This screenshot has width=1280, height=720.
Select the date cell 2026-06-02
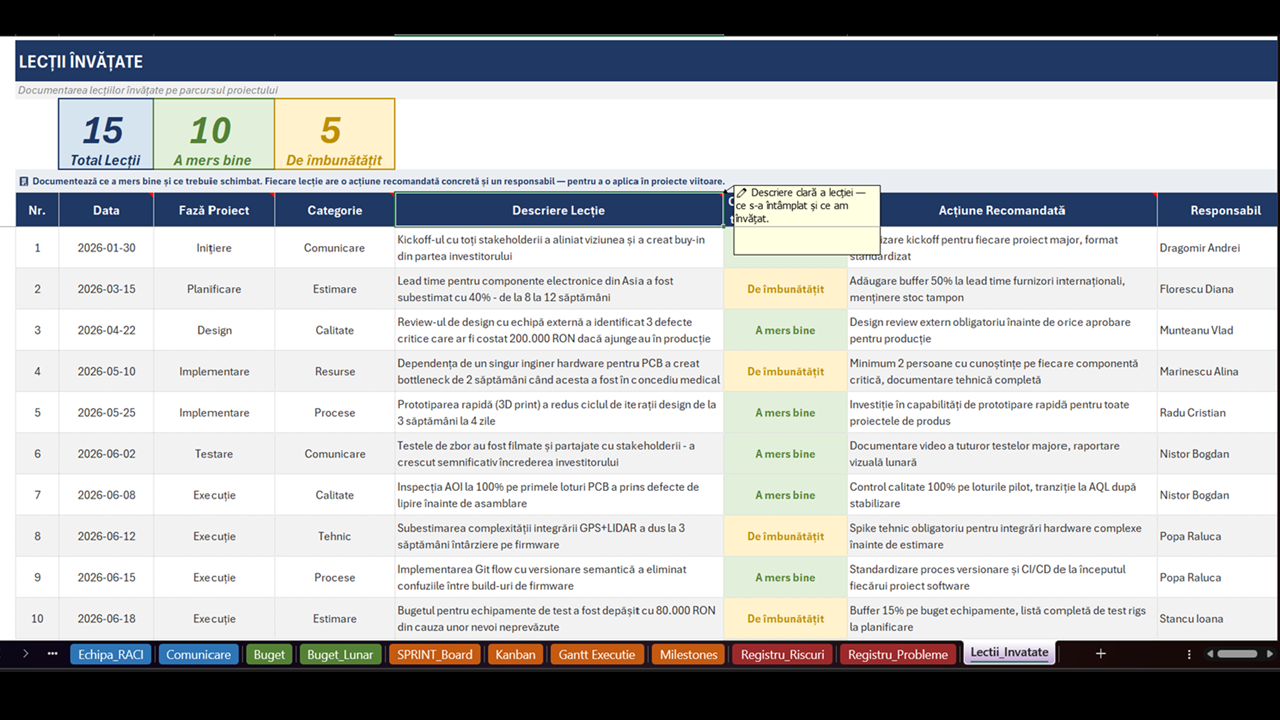(x=106, y=454)
